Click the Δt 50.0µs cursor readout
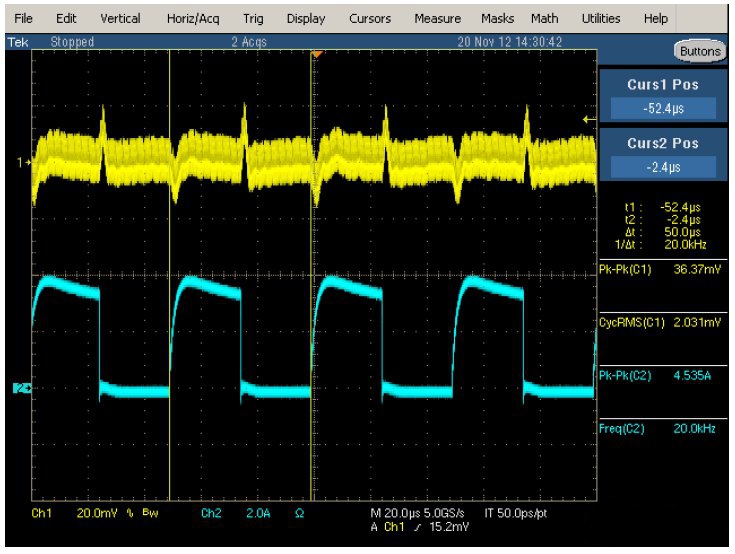735x554 pixels. (663, 232)
